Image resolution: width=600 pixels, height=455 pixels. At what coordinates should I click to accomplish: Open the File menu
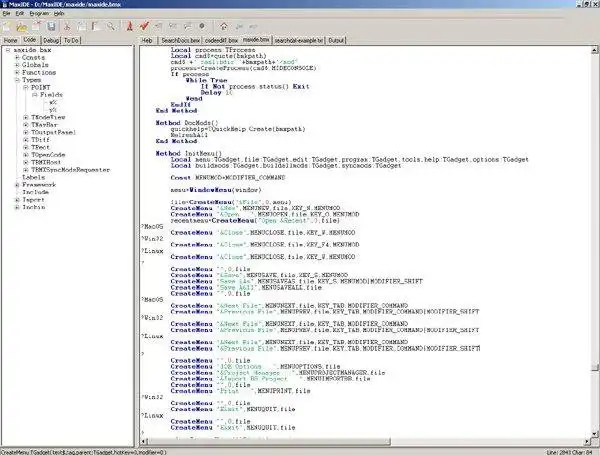[x=7, y=13]
